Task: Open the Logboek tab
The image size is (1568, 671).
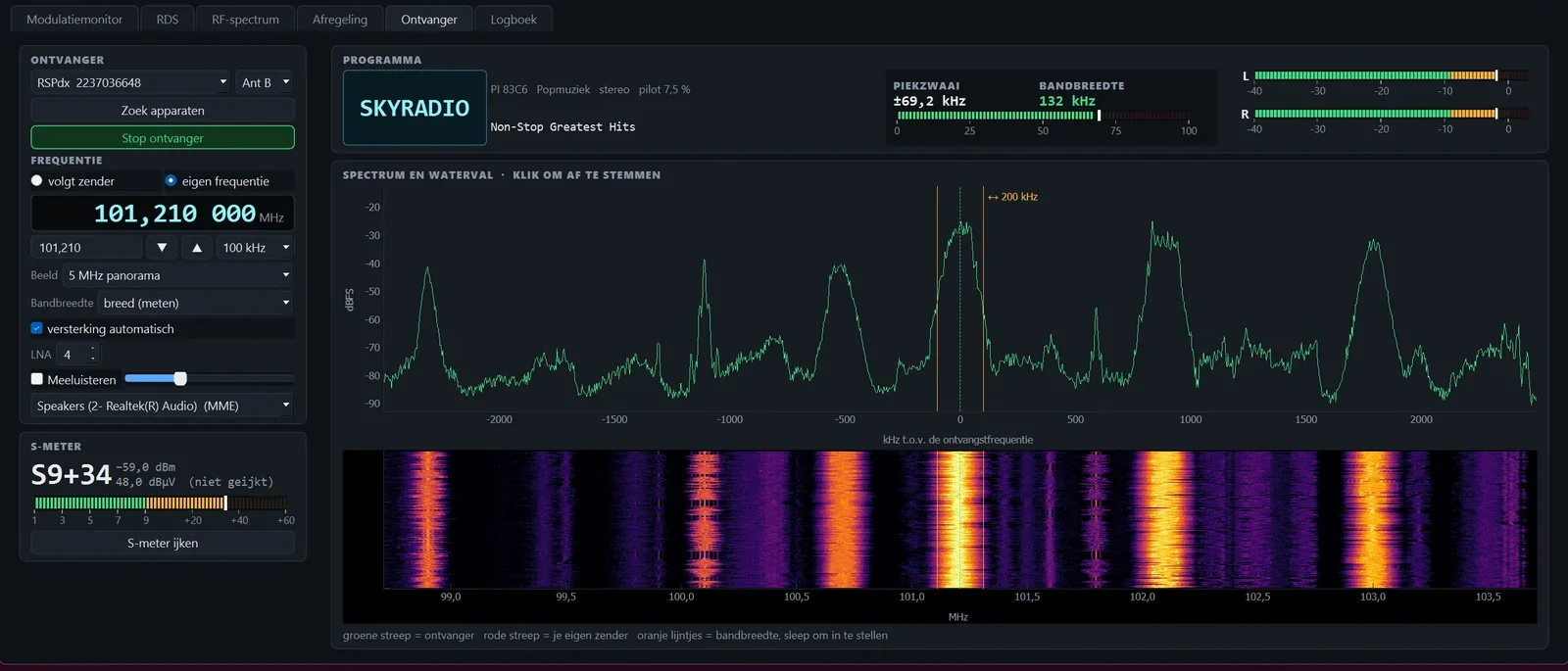Action: (x=514, y=19)
